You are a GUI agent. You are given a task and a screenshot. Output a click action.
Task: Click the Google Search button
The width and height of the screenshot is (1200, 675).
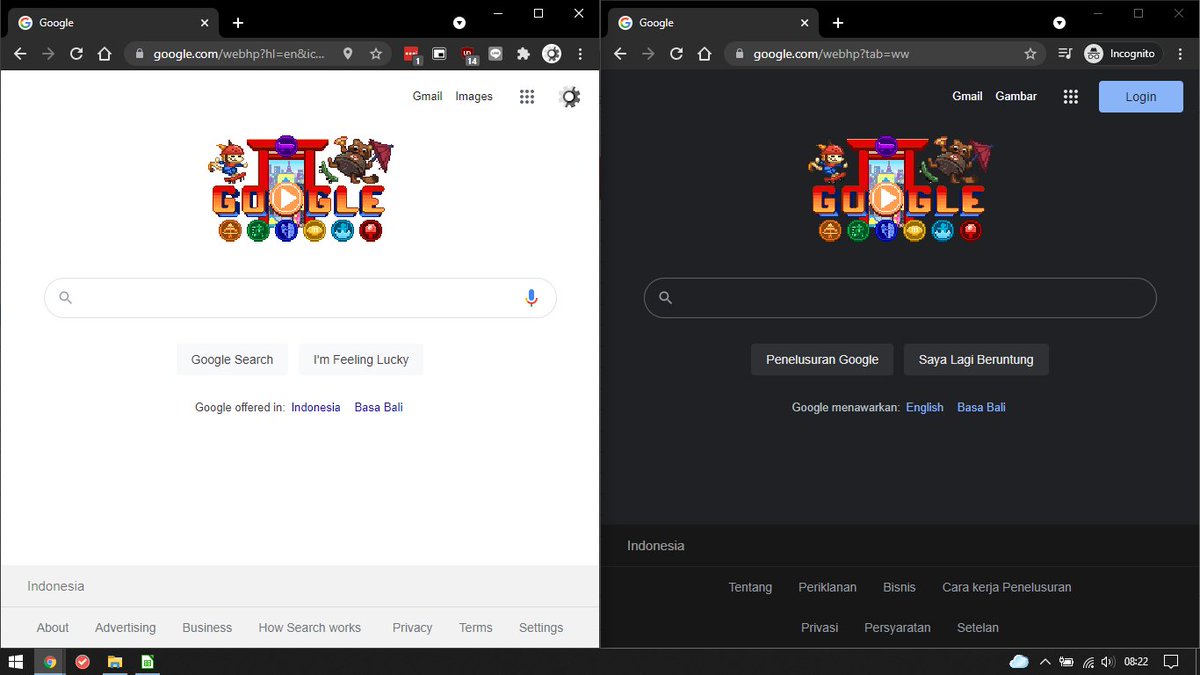(232, 360)
